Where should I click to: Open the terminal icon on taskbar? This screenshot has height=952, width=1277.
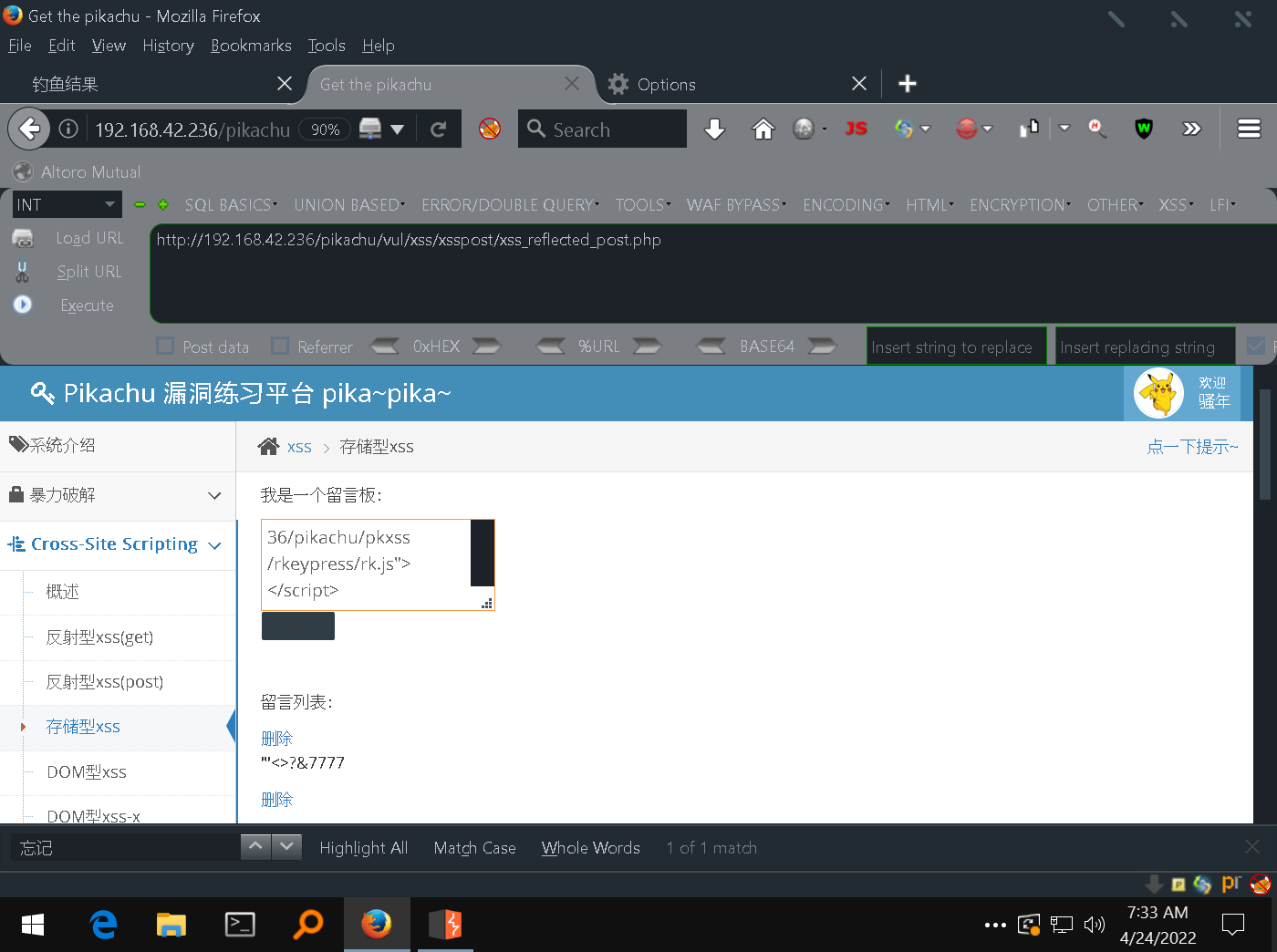(240, 925)
